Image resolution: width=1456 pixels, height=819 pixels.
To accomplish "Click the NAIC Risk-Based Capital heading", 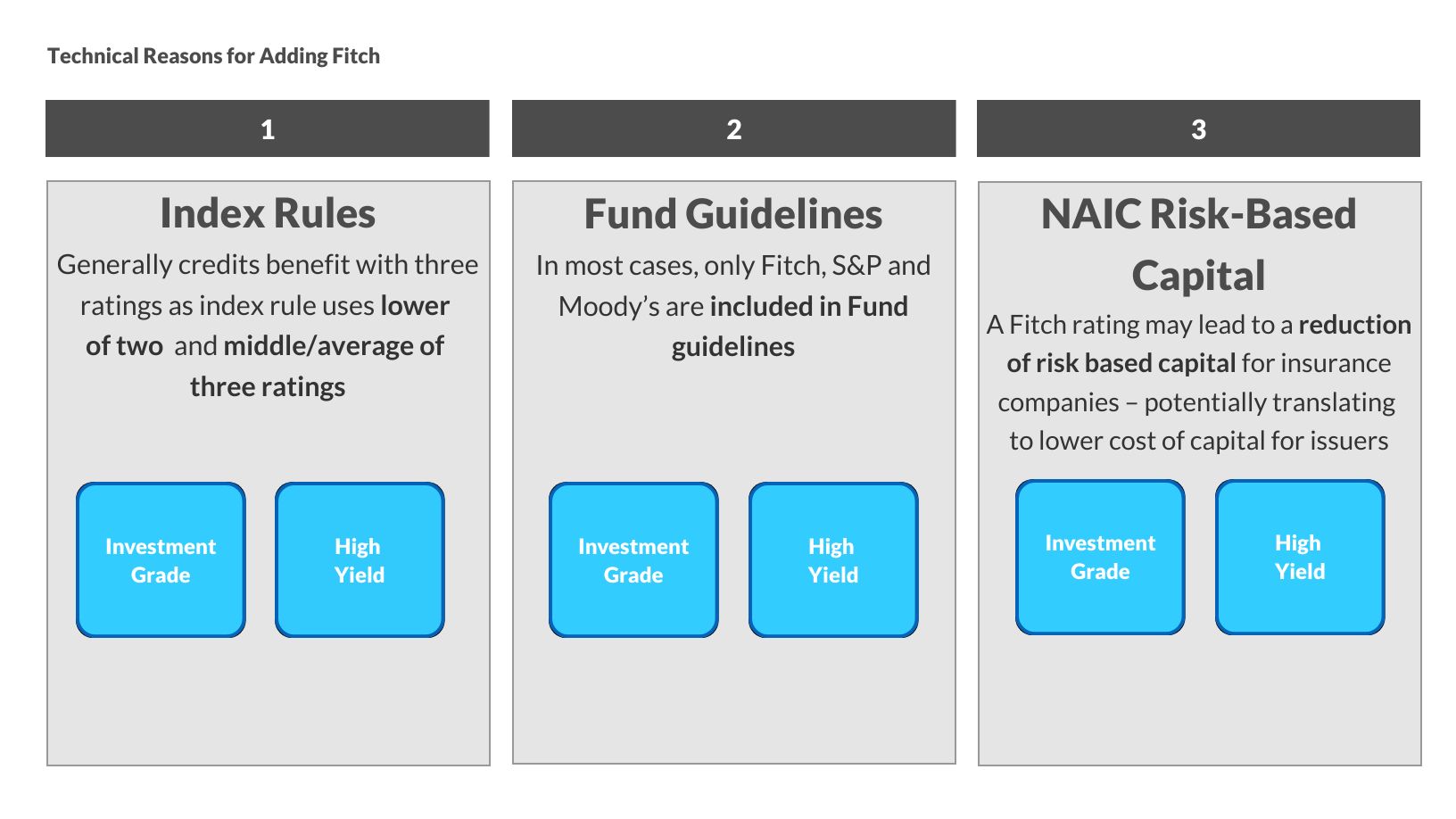I will (1198, 244).
